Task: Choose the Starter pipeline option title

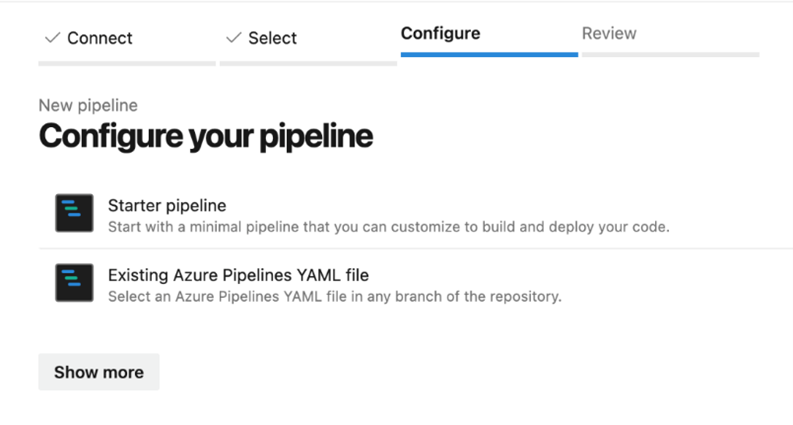Action: click(x=167, y=205)
